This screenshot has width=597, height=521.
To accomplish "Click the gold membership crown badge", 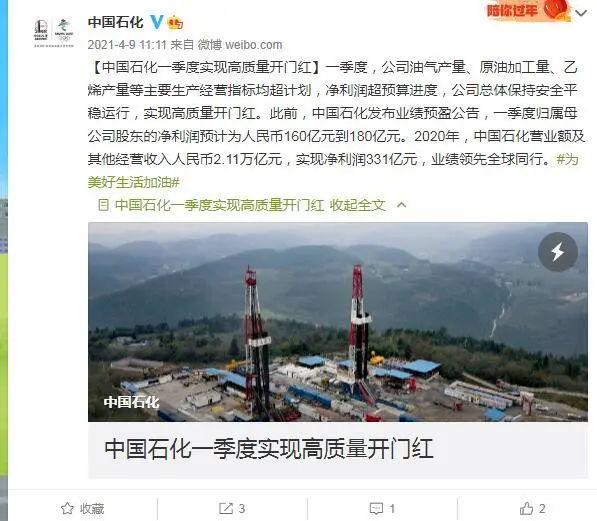I will [175, 22].
